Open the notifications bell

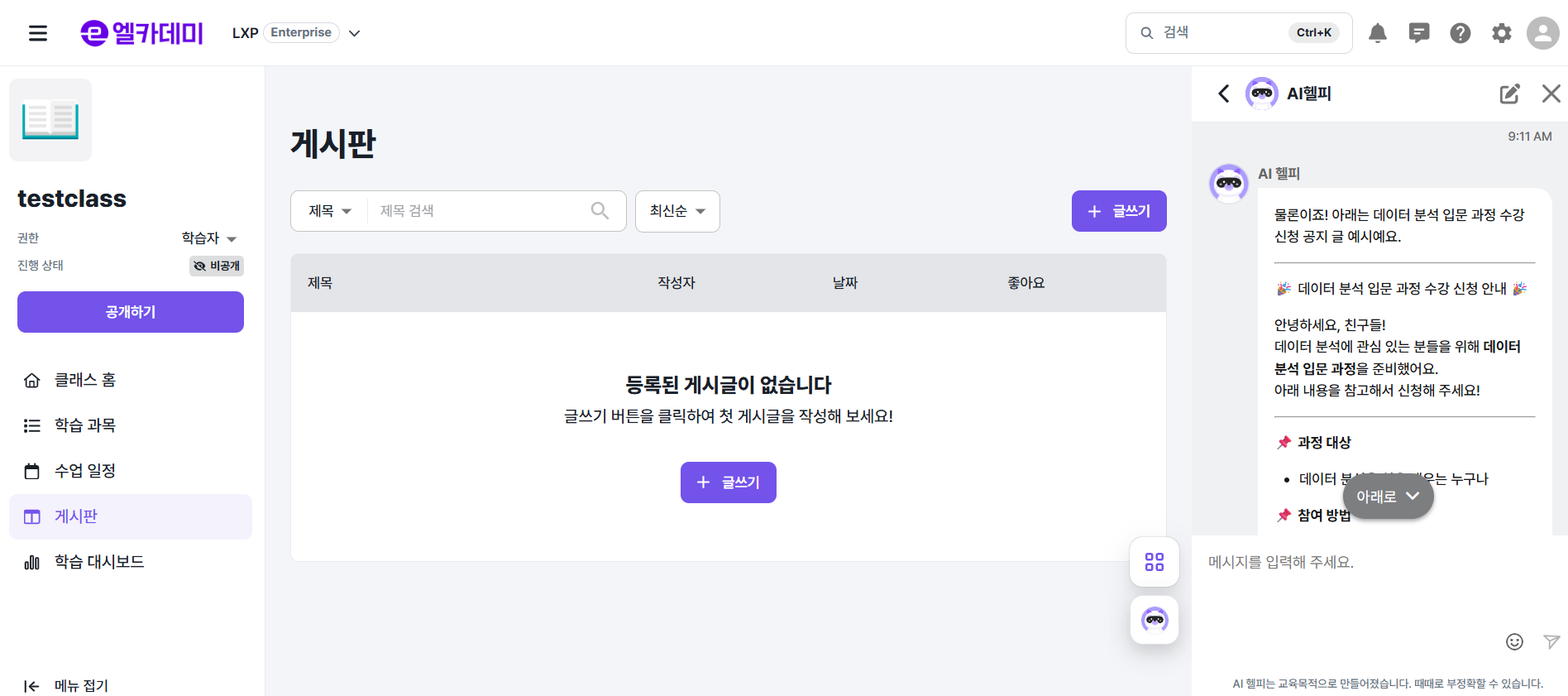[x=1377, y=33]
